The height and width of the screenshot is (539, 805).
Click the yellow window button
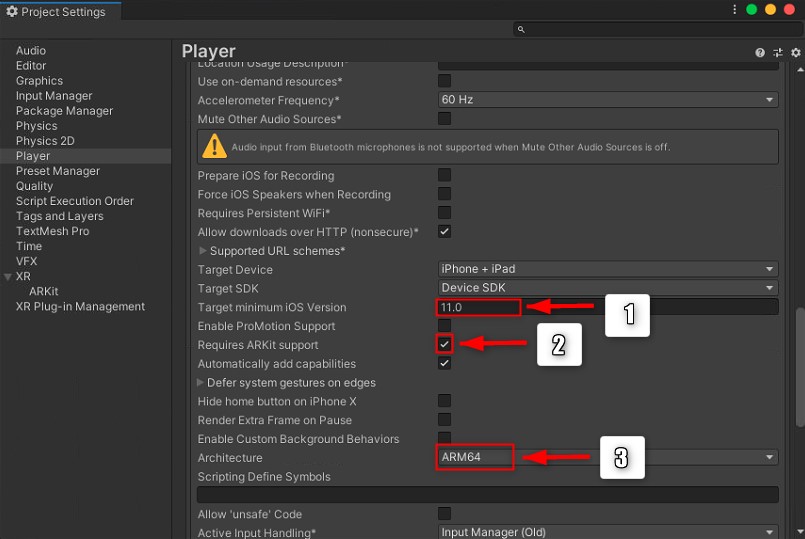coord(771,10)
